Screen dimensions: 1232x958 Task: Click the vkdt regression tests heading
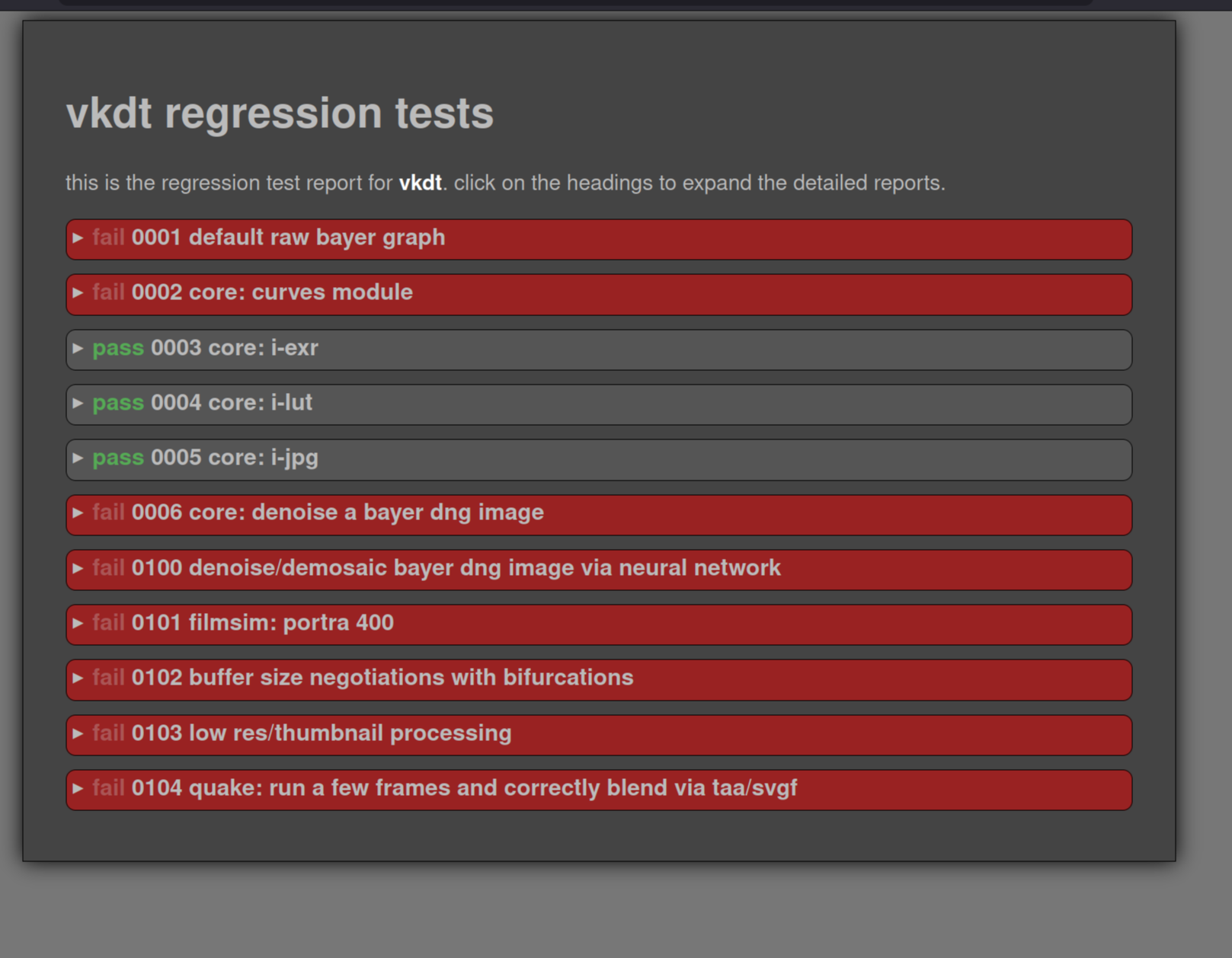pyautogui.click(x=280, y=113)
